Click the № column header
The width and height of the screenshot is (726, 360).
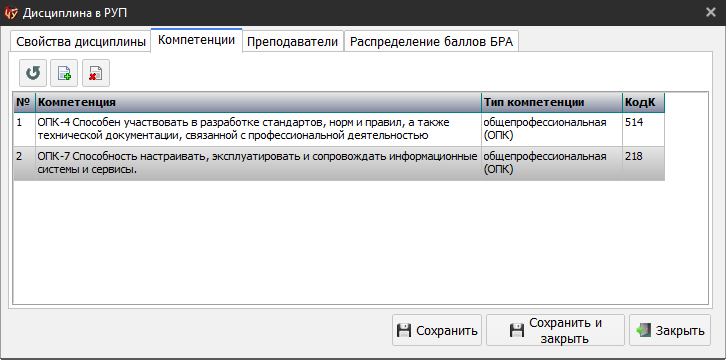pos(25,102)
